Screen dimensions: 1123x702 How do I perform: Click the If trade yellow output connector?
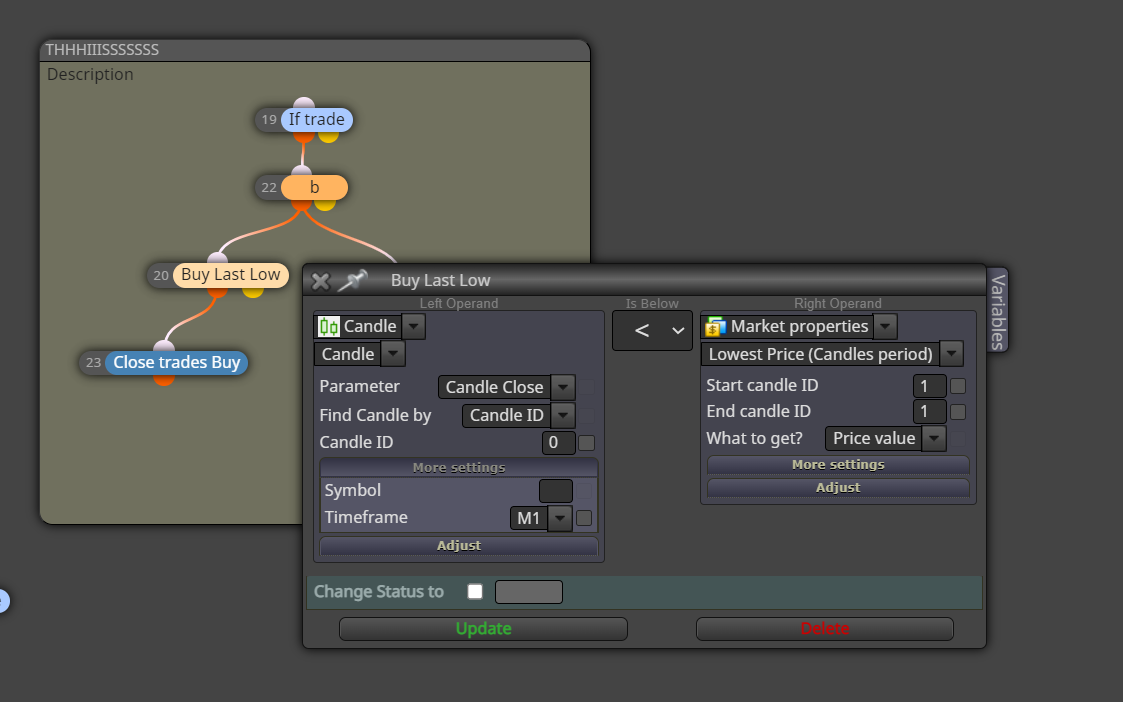328,136
